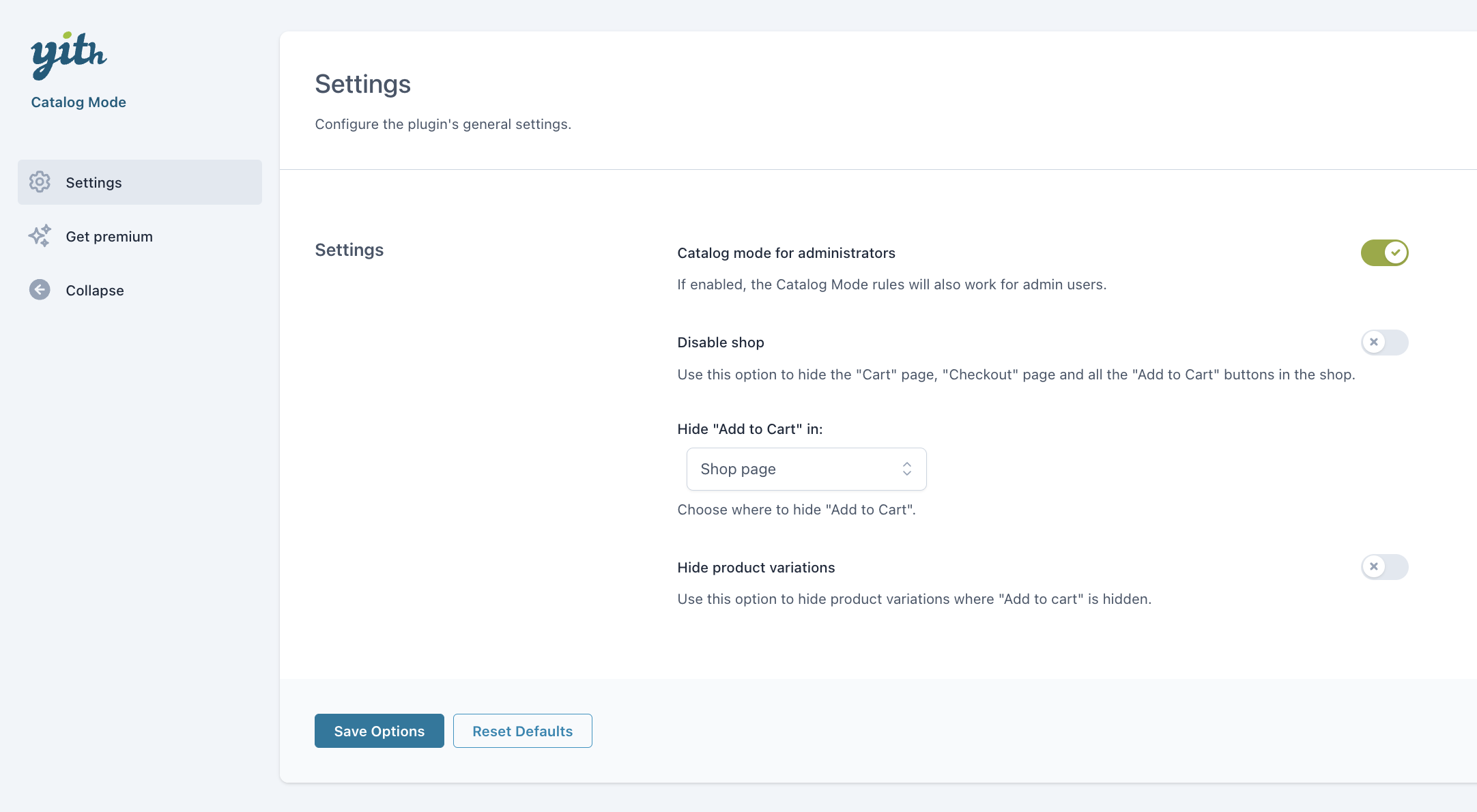Click Save Options button
Screen dimensions: 1477x812
click(x=379, y=730)
